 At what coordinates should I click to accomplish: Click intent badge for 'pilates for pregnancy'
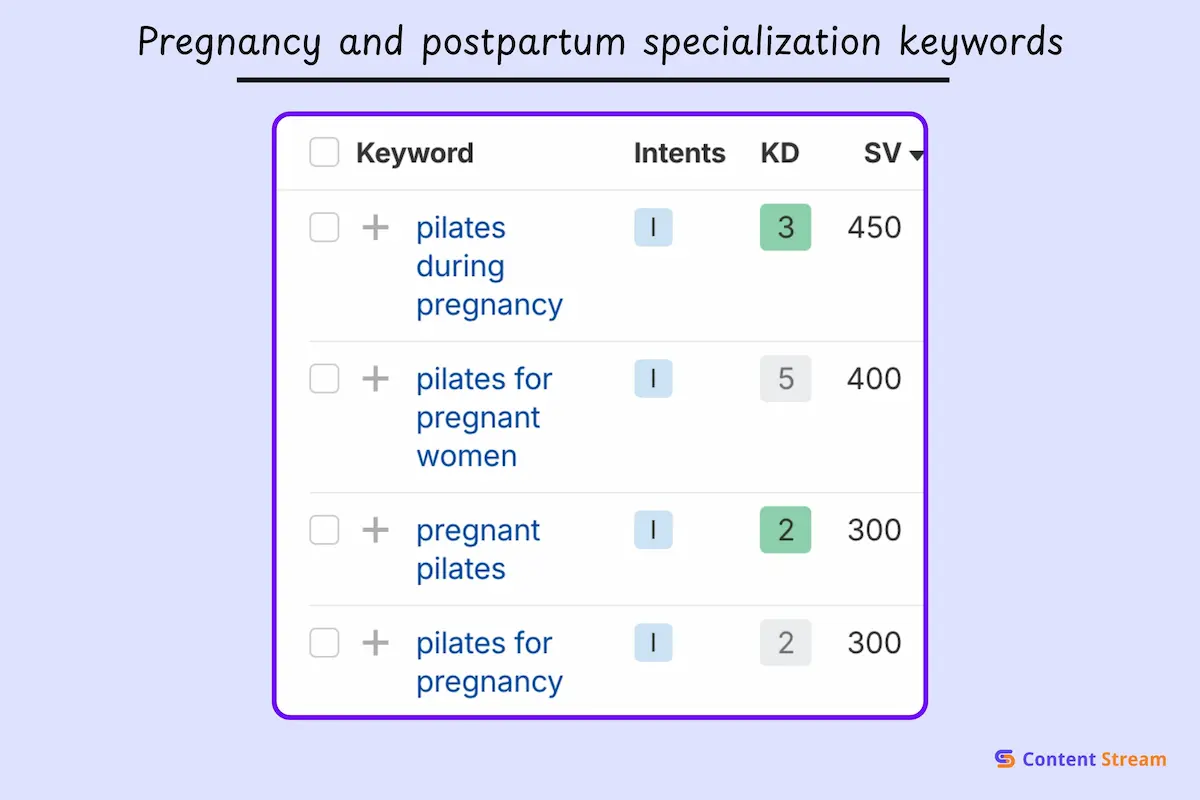click(653, 643)
